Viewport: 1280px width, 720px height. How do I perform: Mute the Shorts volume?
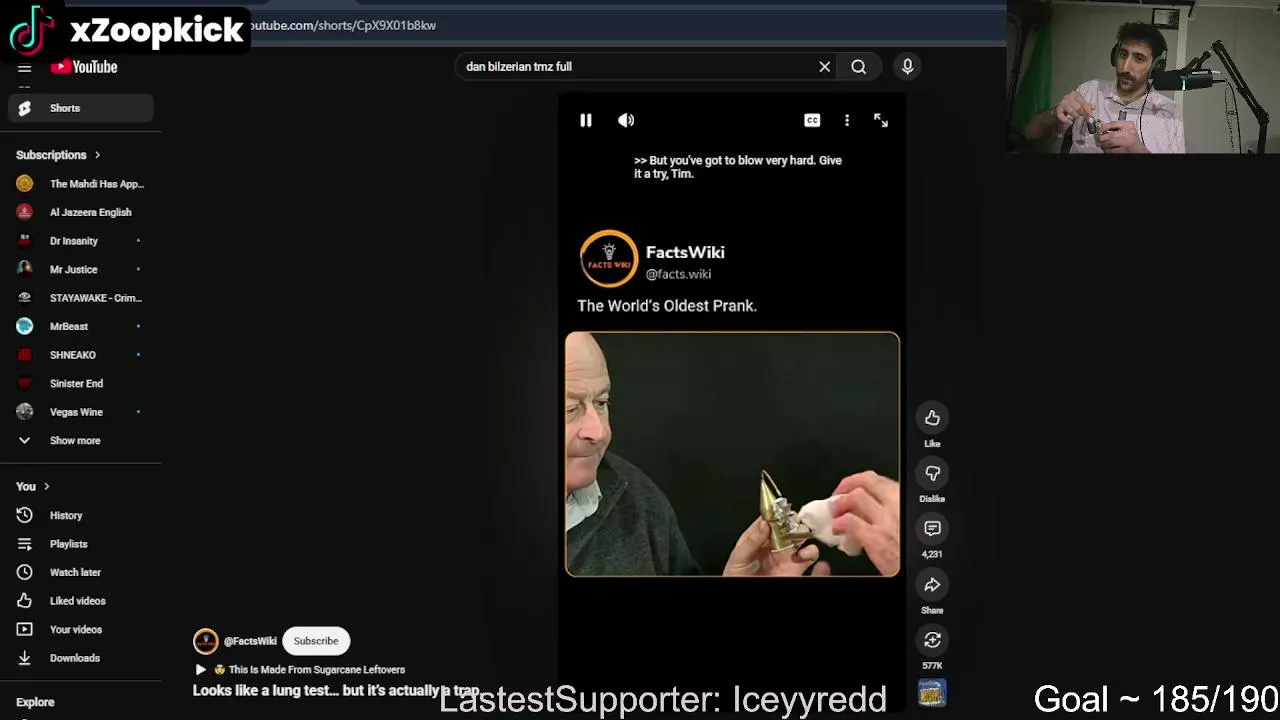coord(626,120)
